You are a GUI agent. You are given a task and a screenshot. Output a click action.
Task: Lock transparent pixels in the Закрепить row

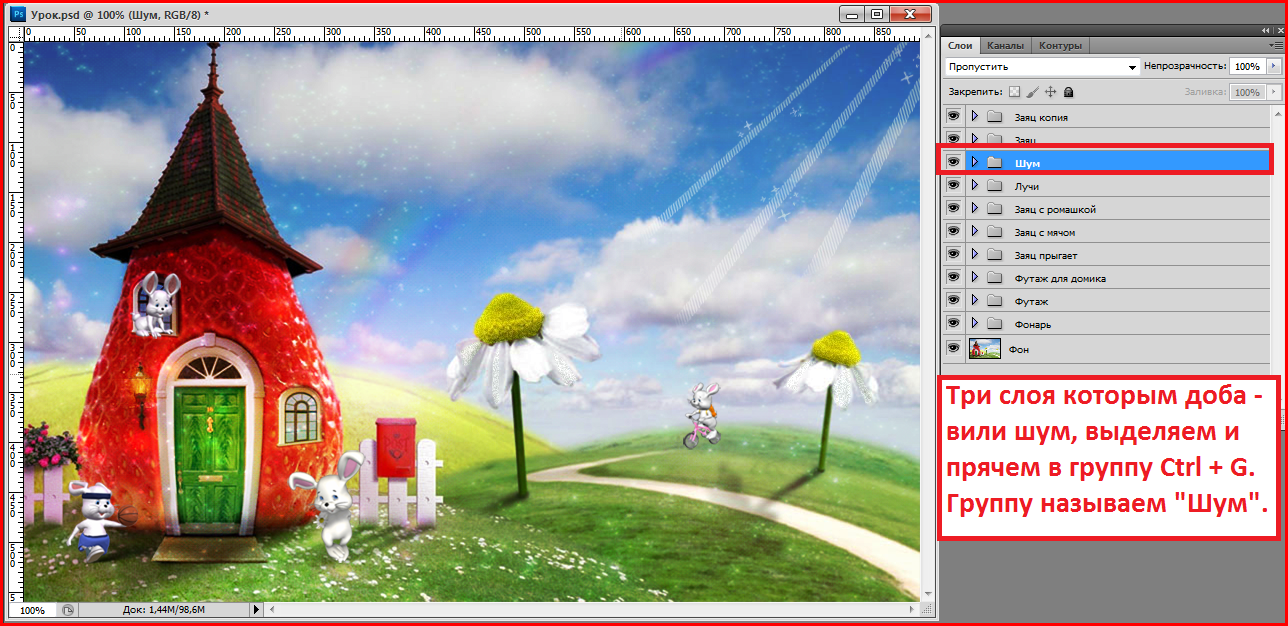coord(1014,92)
